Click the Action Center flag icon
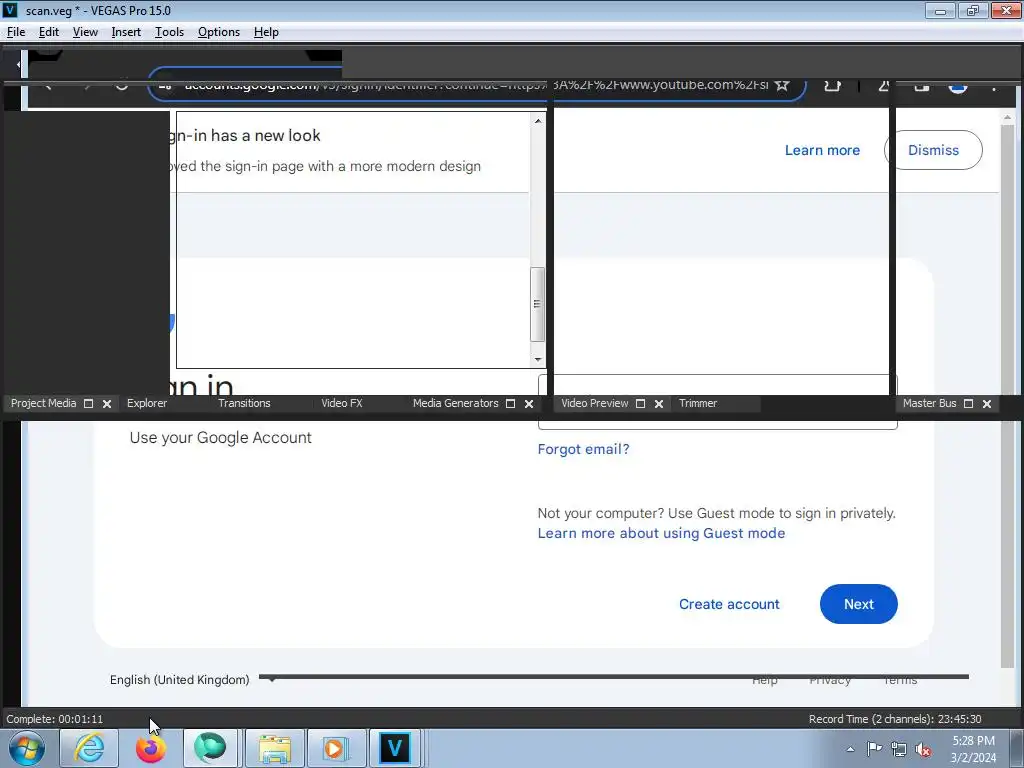1024x768 pixels. 874,749
